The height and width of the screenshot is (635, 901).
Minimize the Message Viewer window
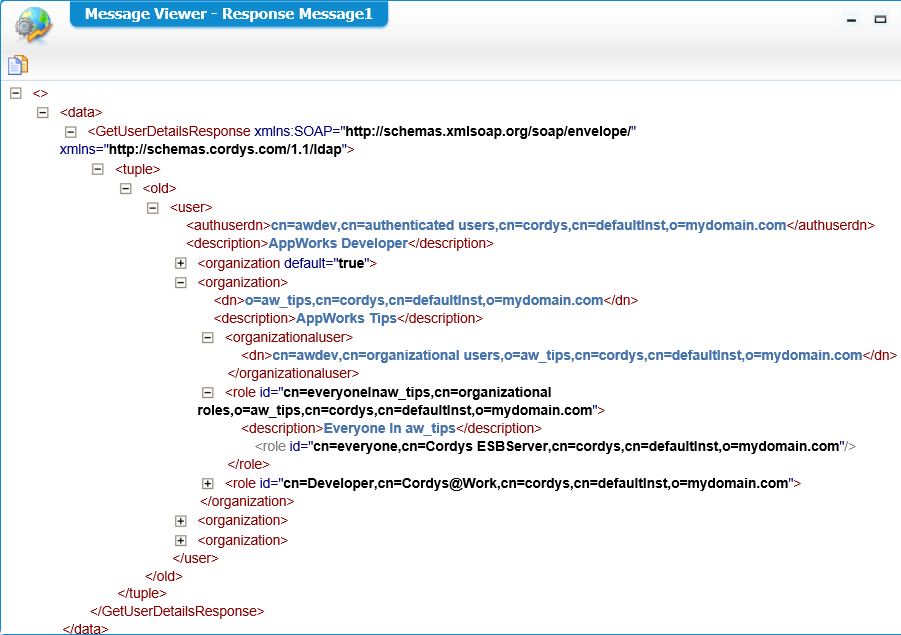[x=852, y=20]
